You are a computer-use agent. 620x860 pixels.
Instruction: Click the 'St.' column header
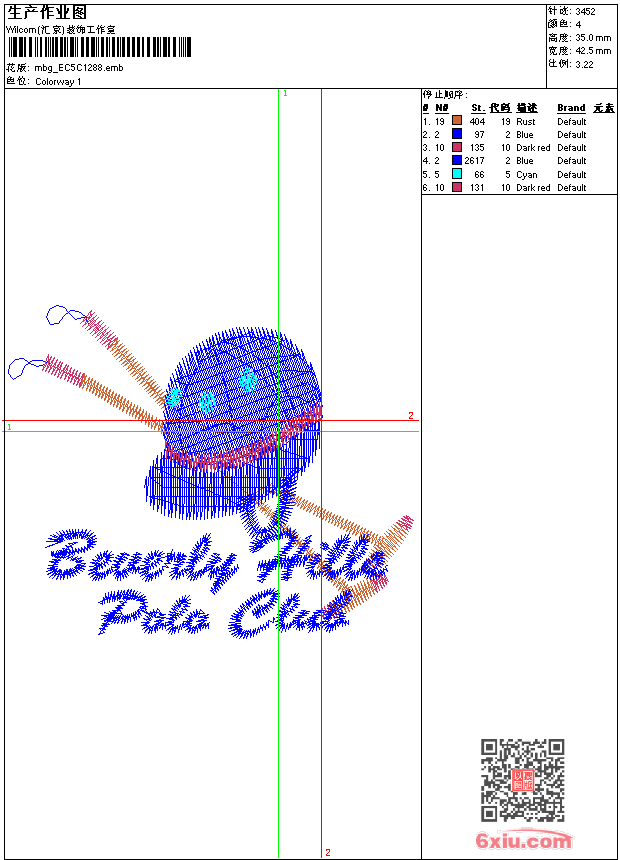[477, 108]
